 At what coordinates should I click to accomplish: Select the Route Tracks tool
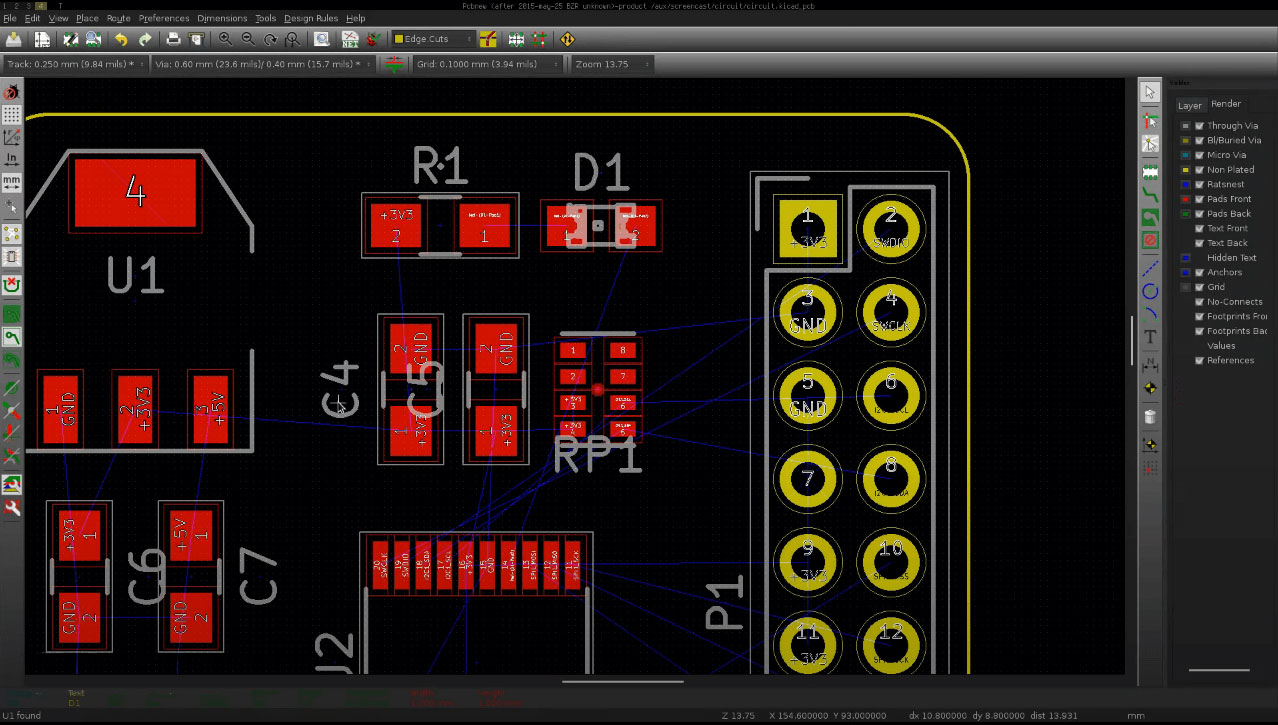1150,193
